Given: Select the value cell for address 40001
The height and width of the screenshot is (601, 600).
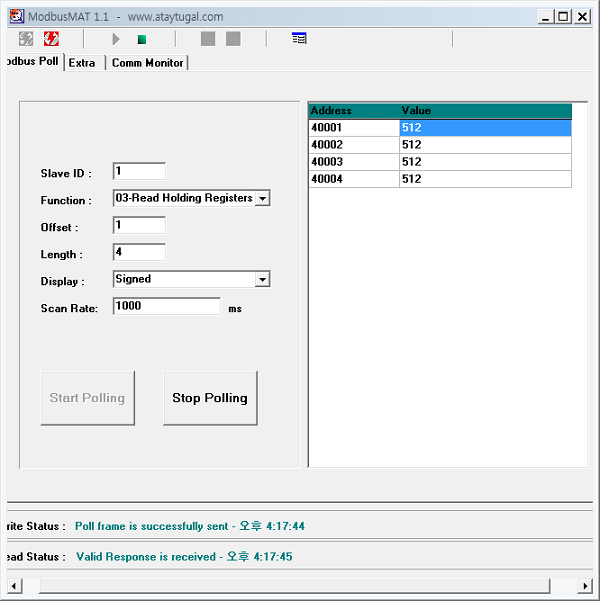Looking at the screenshot, I should pos(485,128).
